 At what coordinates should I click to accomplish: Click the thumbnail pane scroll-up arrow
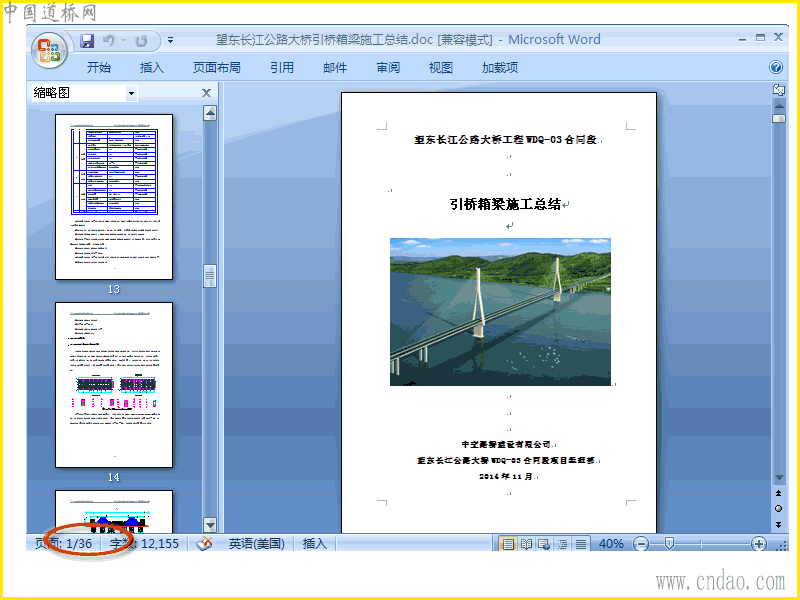click(x=210, y=113)
